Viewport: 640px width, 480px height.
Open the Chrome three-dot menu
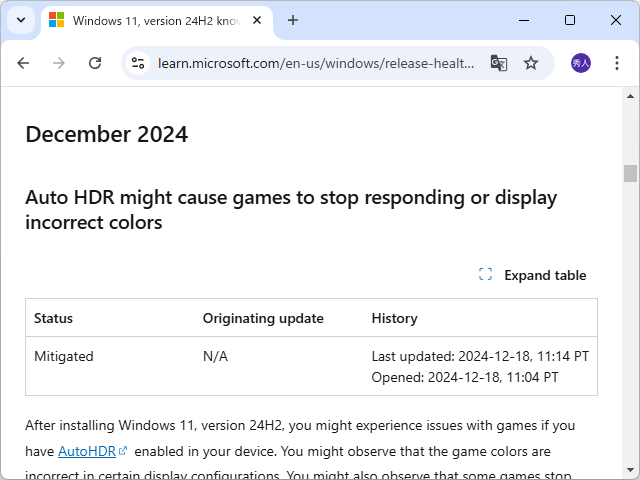pyautogui.click(x=617, y=63)
